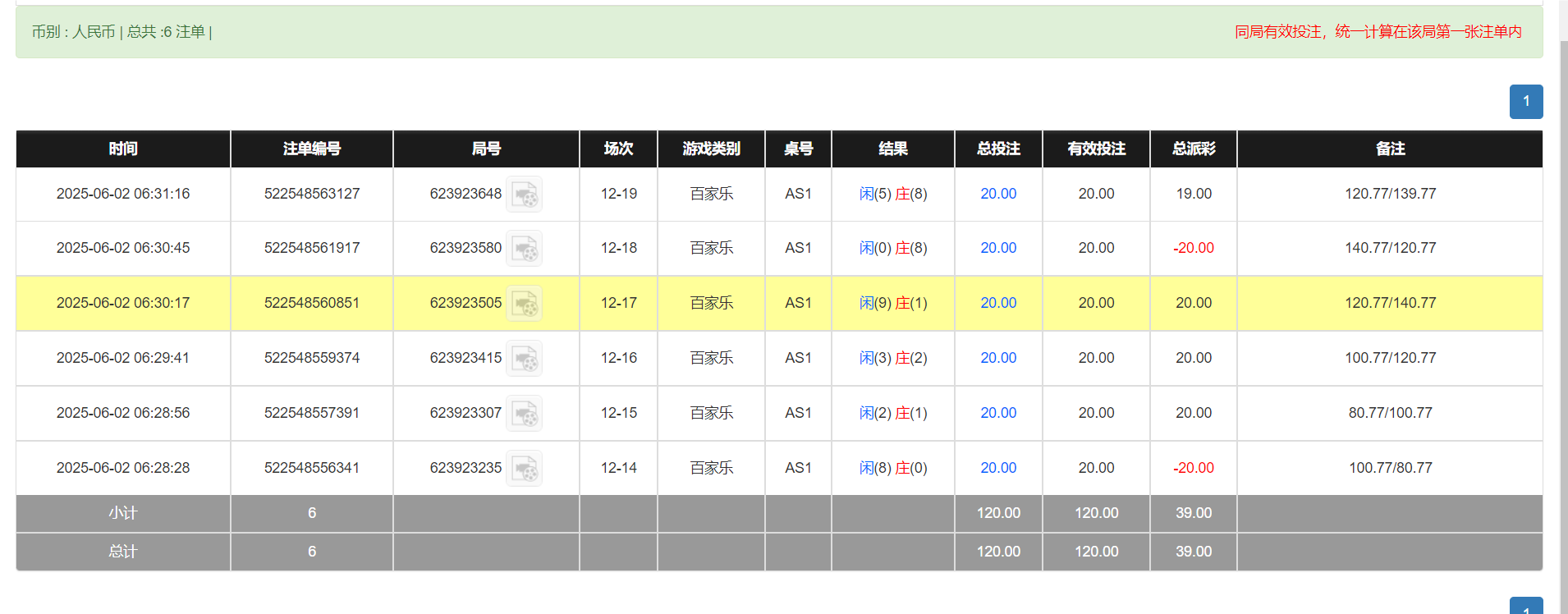
Task: Click total bet 20.00 link for round 12-16
Action: pos(997,358)
